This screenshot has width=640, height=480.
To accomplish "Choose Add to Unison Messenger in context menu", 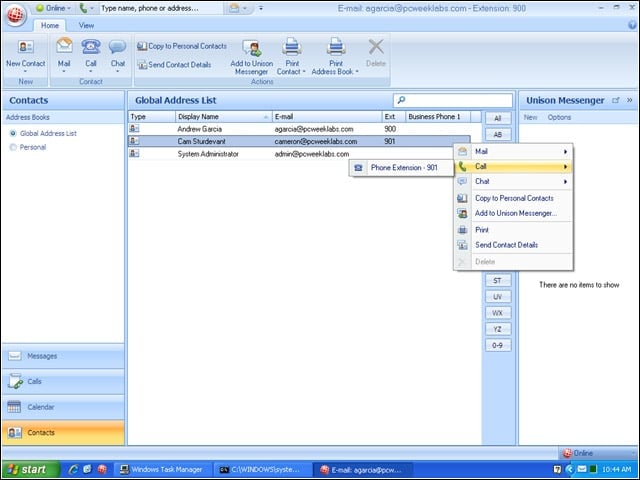I will point(513,213).
